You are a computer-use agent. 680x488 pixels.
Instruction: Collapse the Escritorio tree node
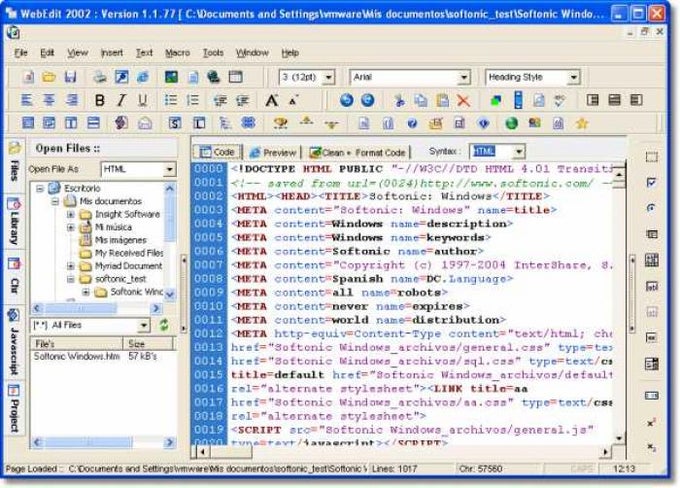coord(40,188)
